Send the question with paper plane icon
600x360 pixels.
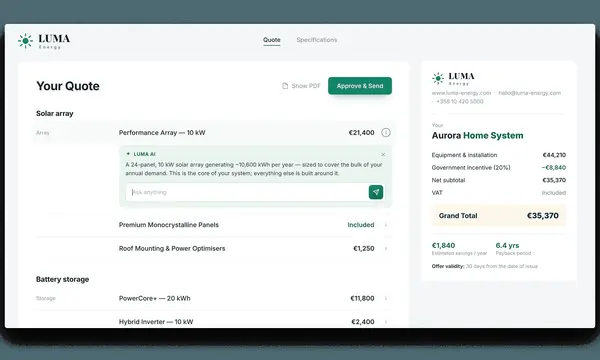pos(376,192)
